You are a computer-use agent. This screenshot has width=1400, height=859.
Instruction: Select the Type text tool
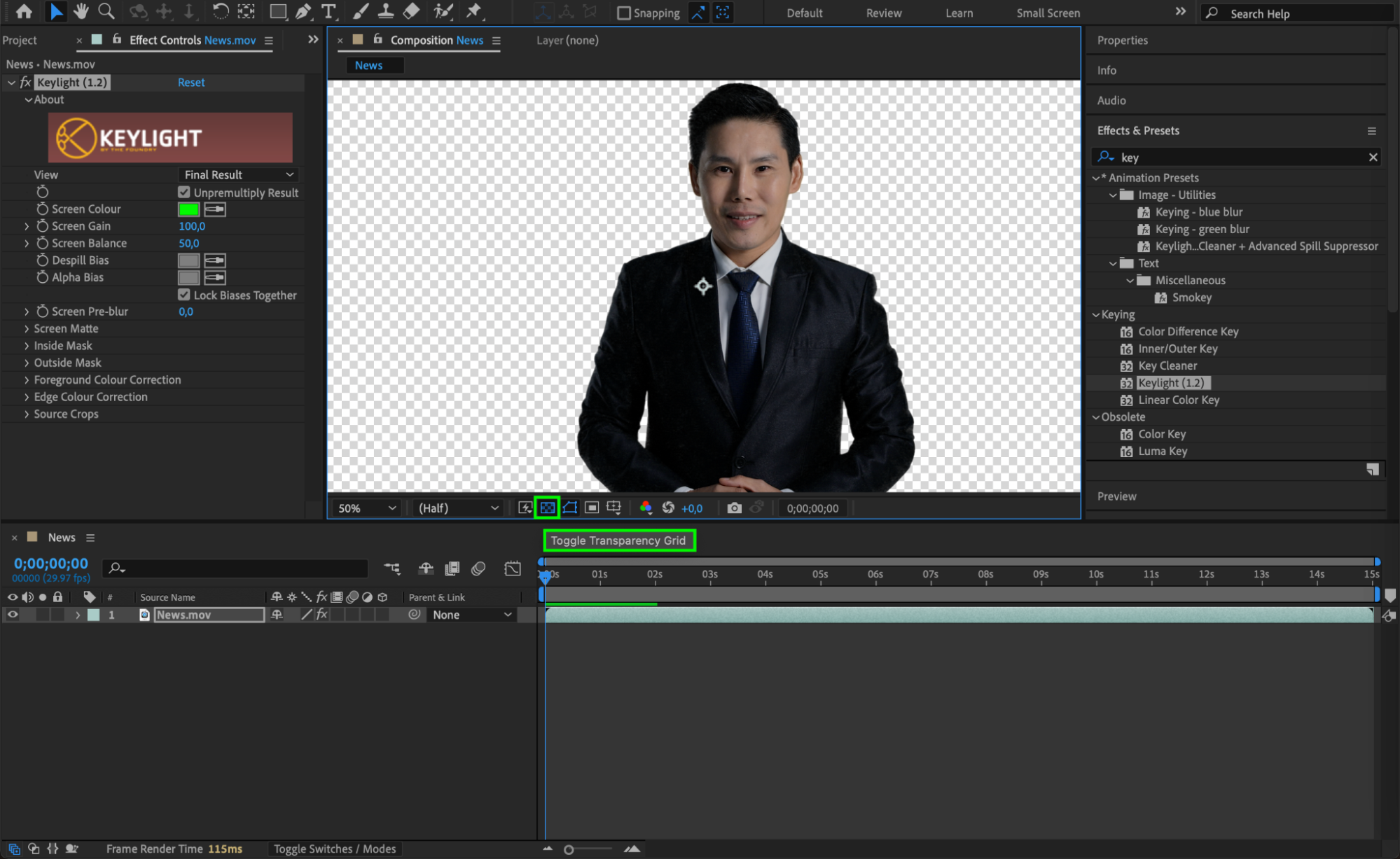(x=328, y=11)
